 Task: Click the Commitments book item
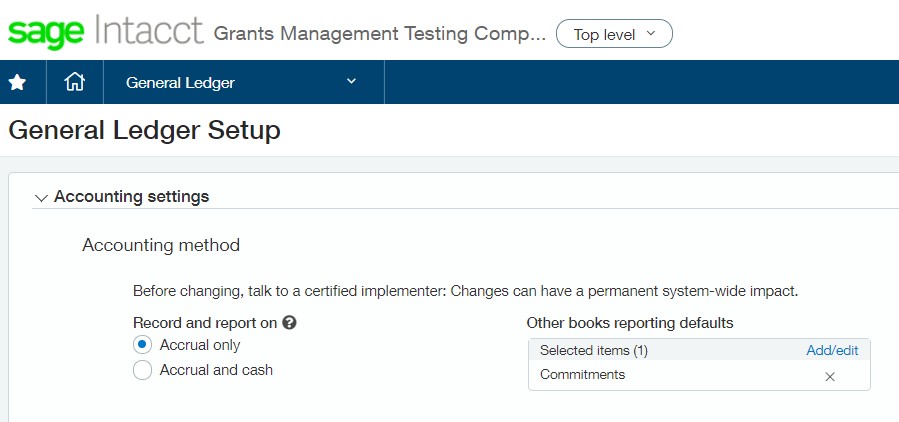click(582, 375)
